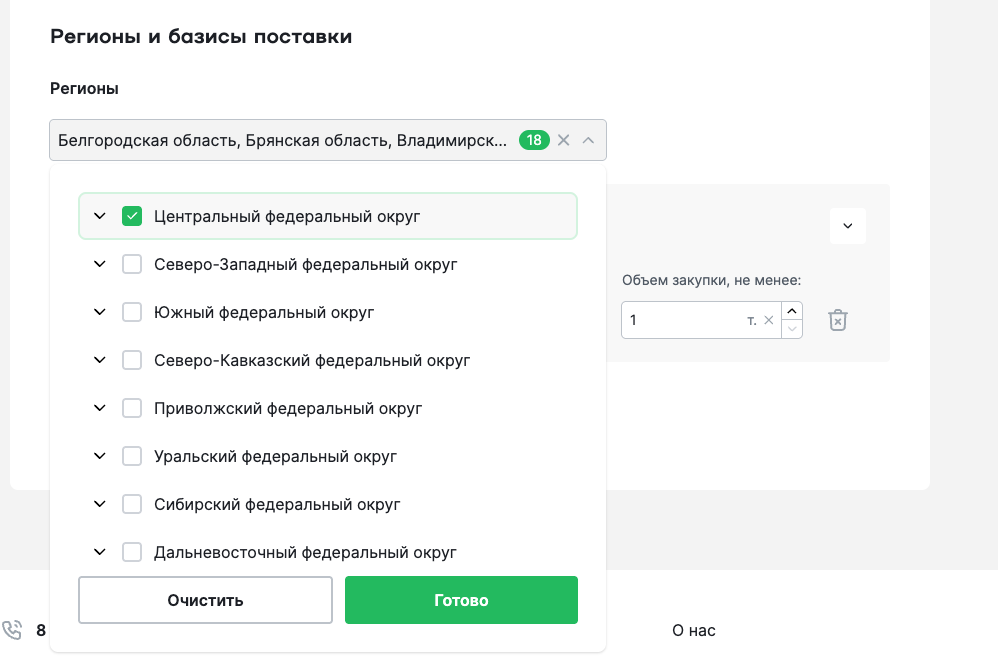
Task: Uncheck Центральный федеральный округ checkbox
Action: click(x=132, y=216)
